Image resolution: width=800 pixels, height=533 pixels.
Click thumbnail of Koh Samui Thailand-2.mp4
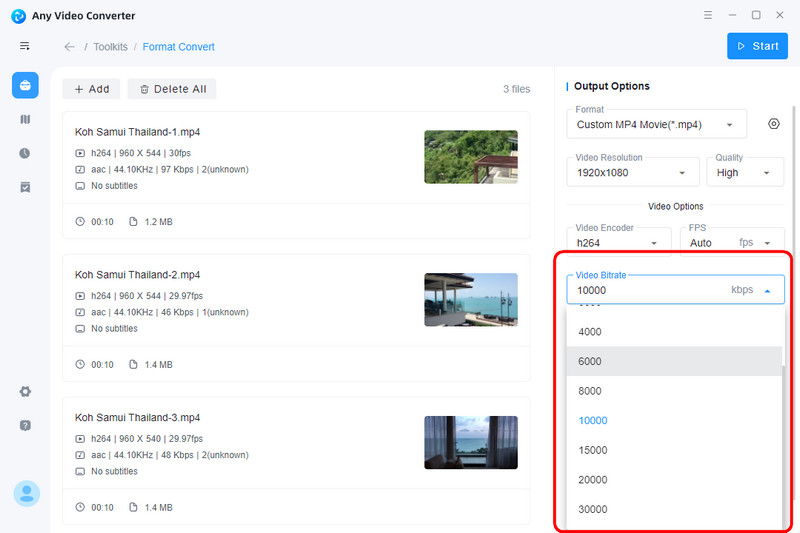[x=471, y=300]
